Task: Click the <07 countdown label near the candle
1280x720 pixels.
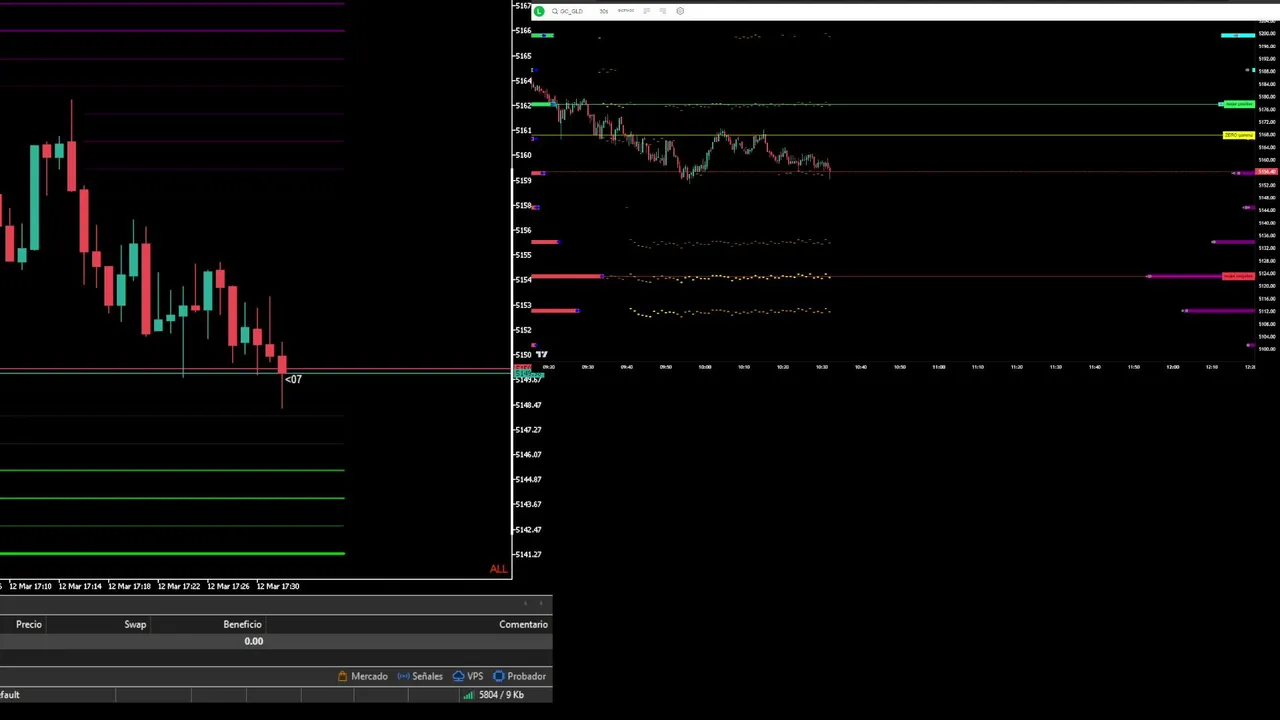Action: click(x=293, y=379)
